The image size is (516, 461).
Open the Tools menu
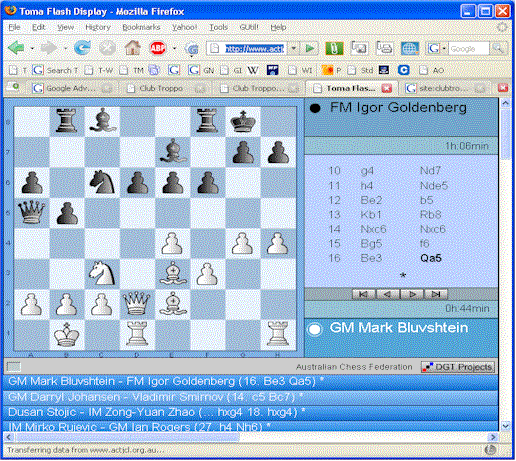[218, 27]
